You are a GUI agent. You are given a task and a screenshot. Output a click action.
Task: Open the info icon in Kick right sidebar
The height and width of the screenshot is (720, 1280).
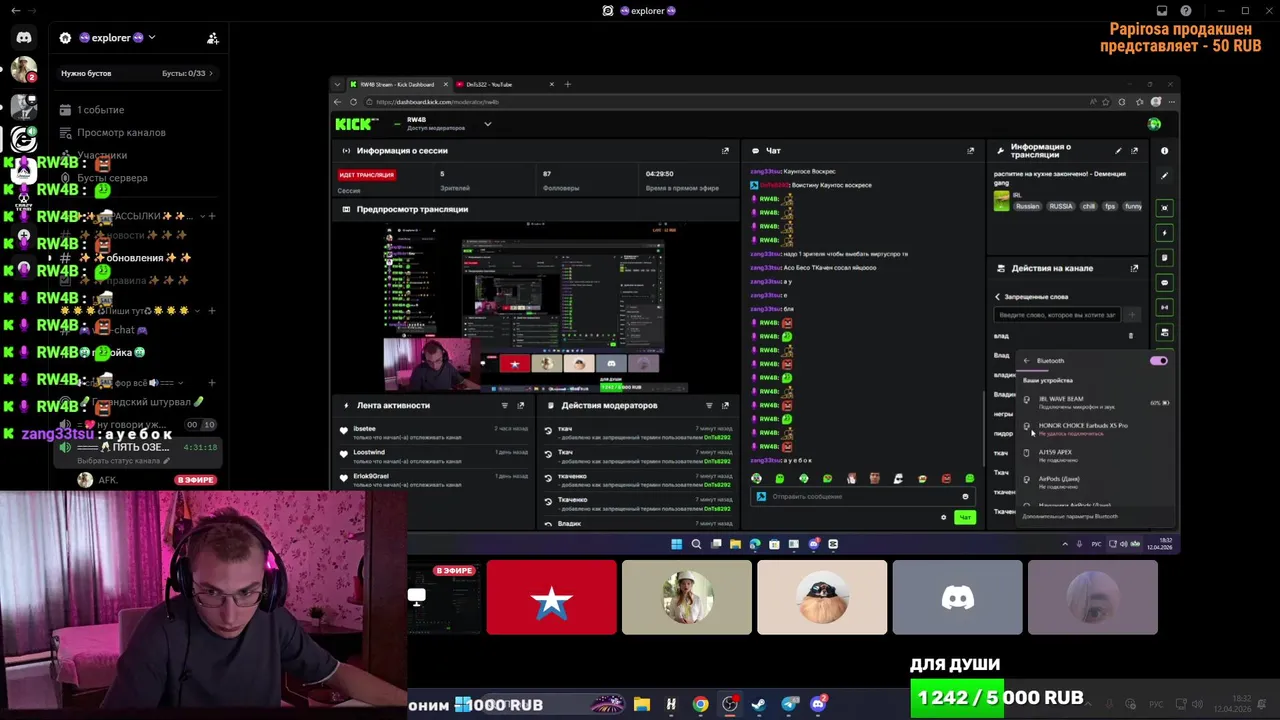click(1164, 151)
